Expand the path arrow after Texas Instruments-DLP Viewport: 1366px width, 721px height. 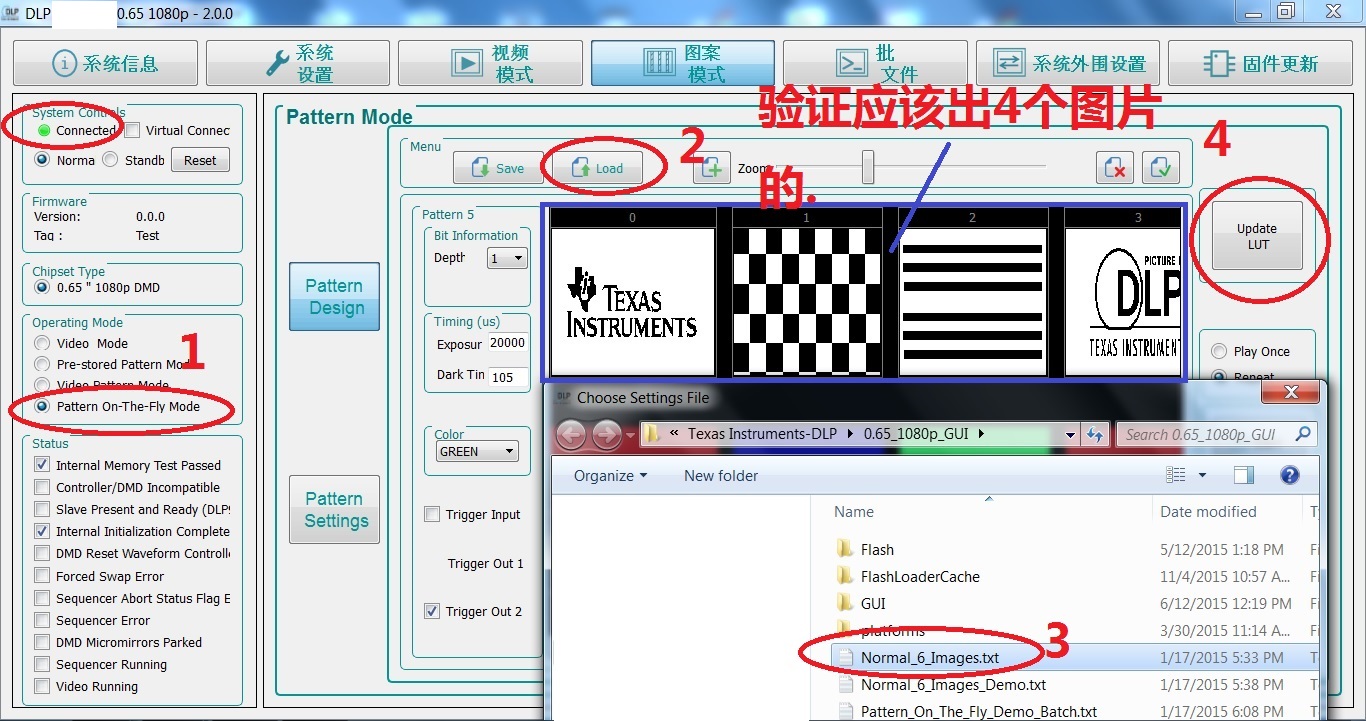851,434
